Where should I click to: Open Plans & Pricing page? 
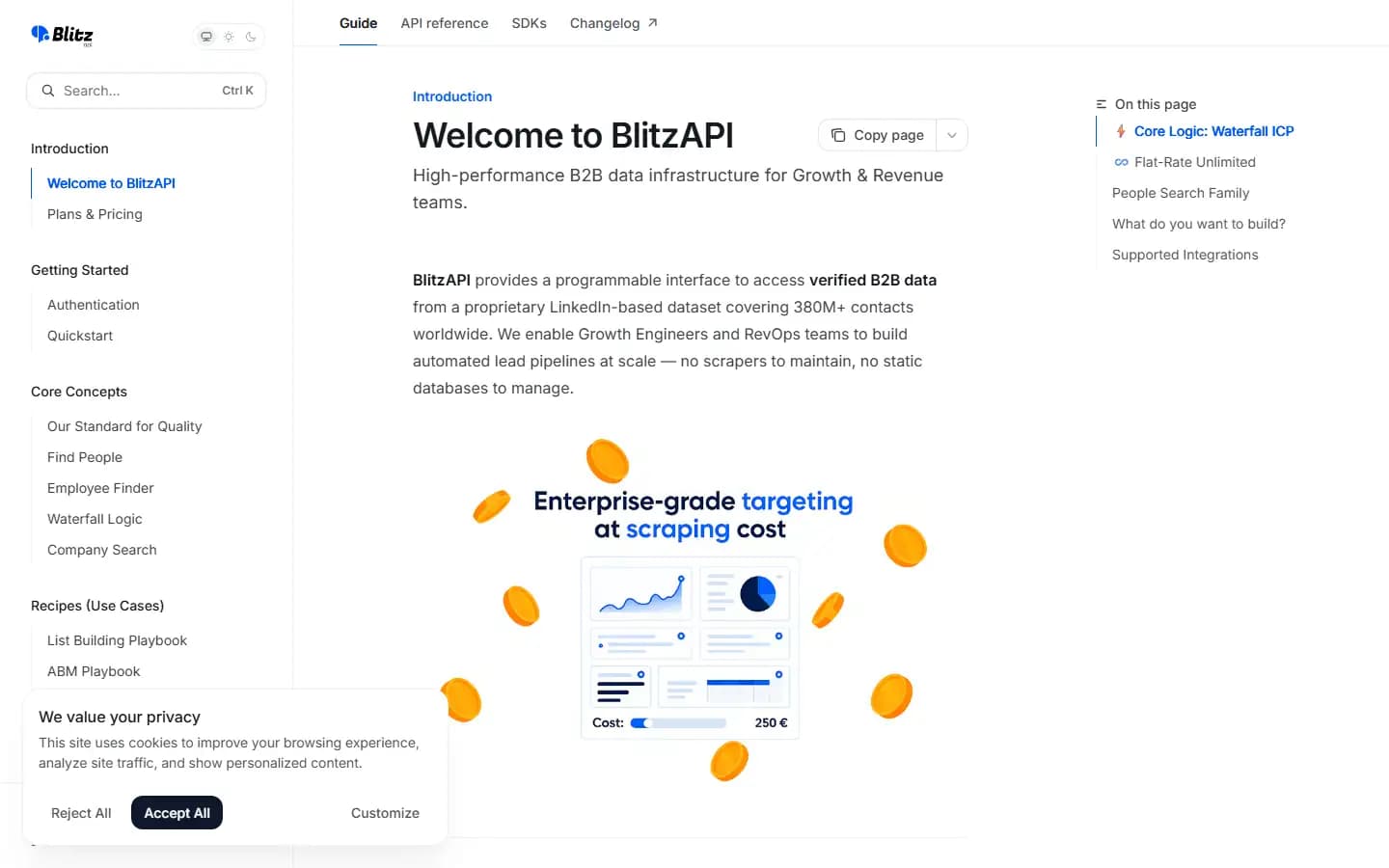[x=95, y=214]
